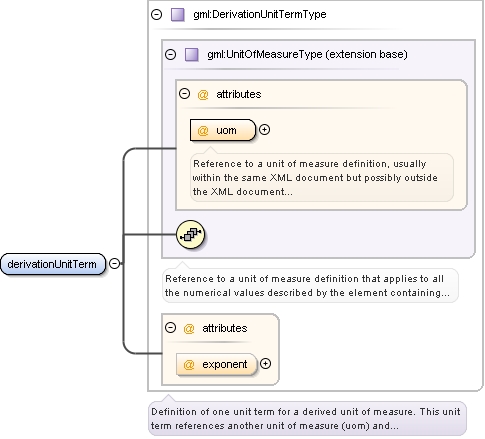The height and width of the screenshot is (439, 485).
Task: Click the attributes label above exponent
Action: pos(225,328)
